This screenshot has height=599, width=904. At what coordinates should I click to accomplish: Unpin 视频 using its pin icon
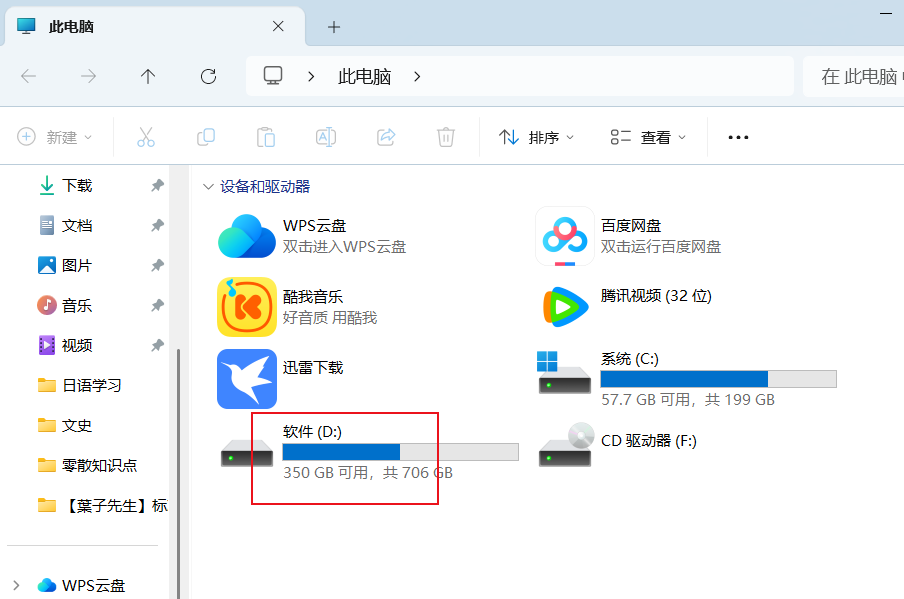pos(157,345)
